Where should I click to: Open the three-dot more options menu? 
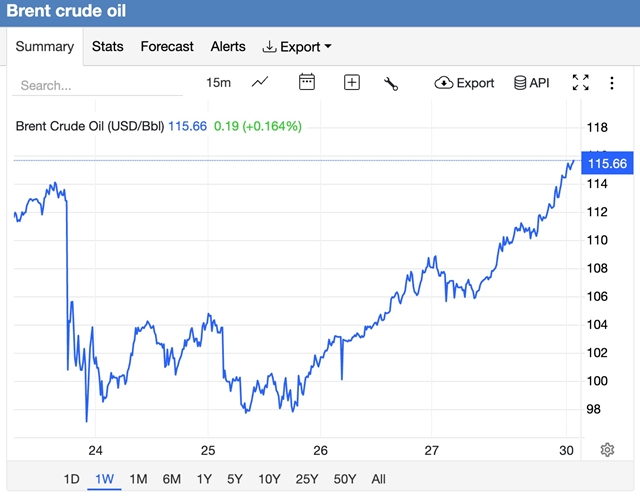pos(611,83)
